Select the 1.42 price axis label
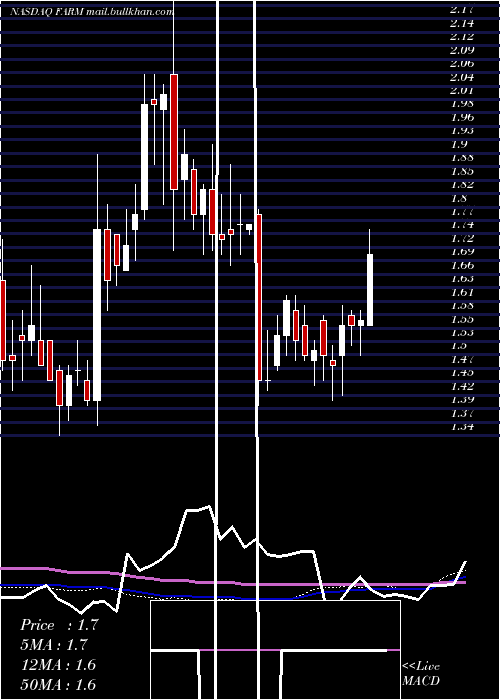This screenshot has height=700, width=500. pos(462,386)
